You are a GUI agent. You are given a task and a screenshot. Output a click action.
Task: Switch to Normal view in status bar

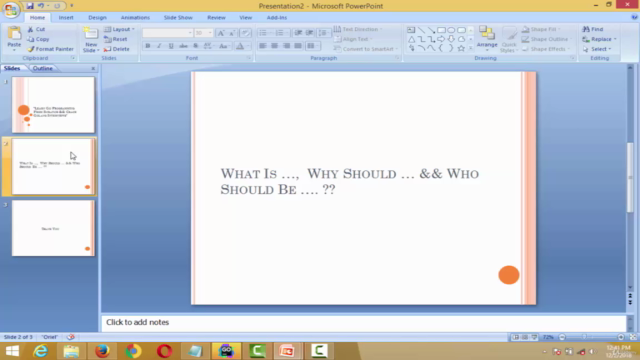click(x=516, y=337)
